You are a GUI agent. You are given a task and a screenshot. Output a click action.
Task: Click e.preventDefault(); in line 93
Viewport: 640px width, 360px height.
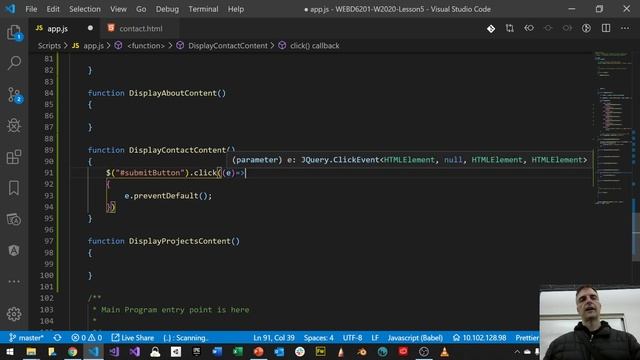click(168, 196)
